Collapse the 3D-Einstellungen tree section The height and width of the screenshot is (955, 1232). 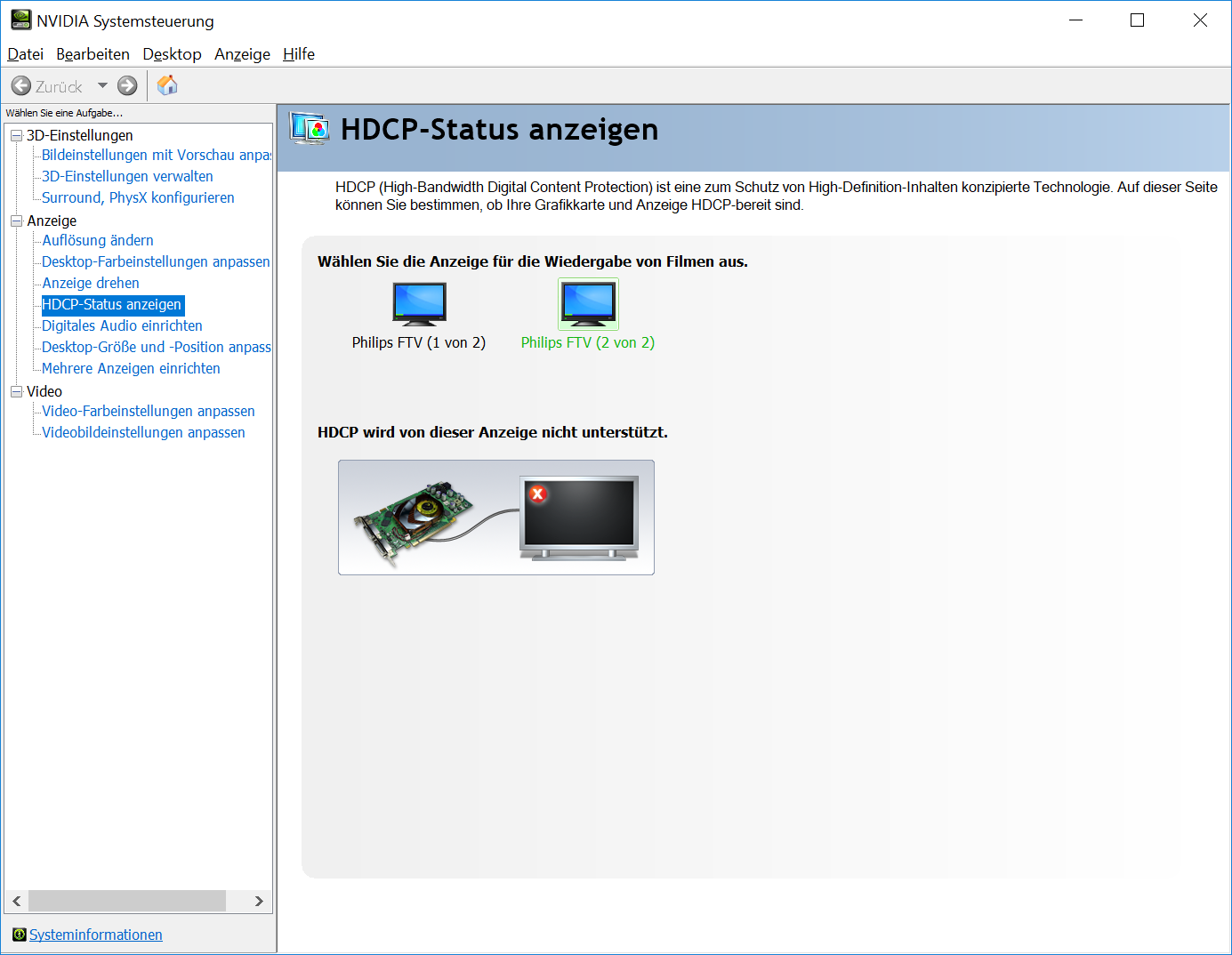click(15, 134)
